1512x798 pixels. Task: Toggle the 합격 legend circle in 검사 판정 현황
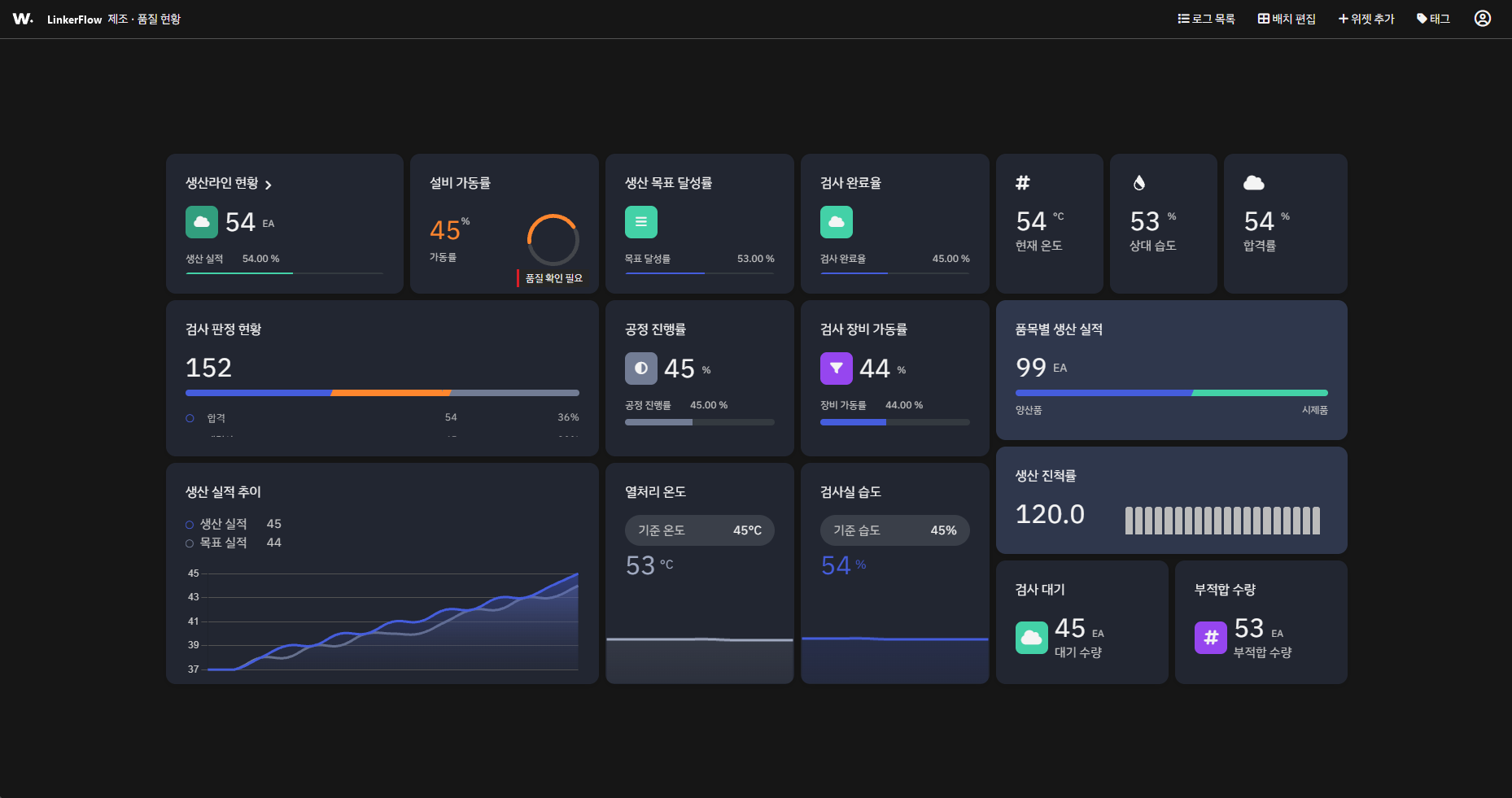click(190, 418)
